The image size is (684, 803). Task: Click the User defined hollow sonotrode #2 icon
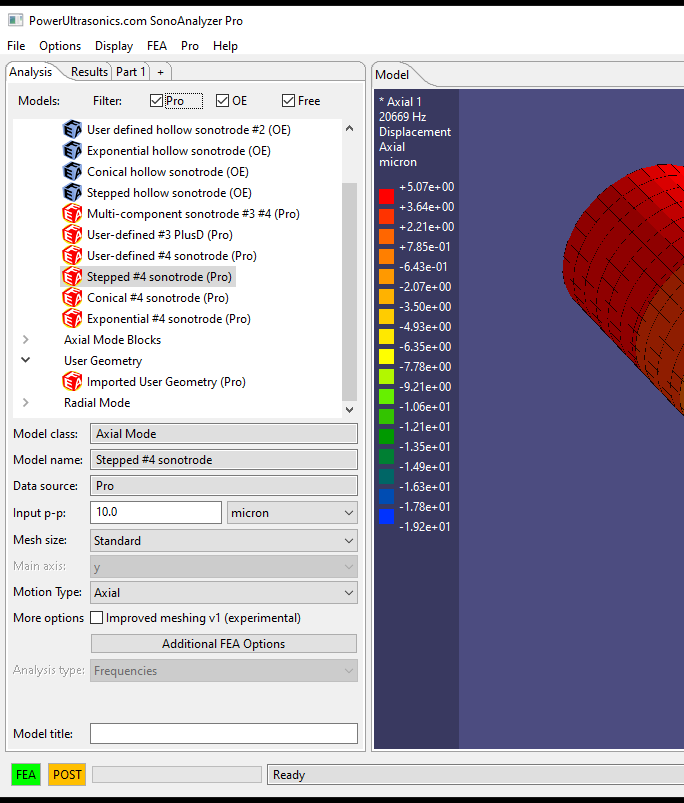point(72,130)
